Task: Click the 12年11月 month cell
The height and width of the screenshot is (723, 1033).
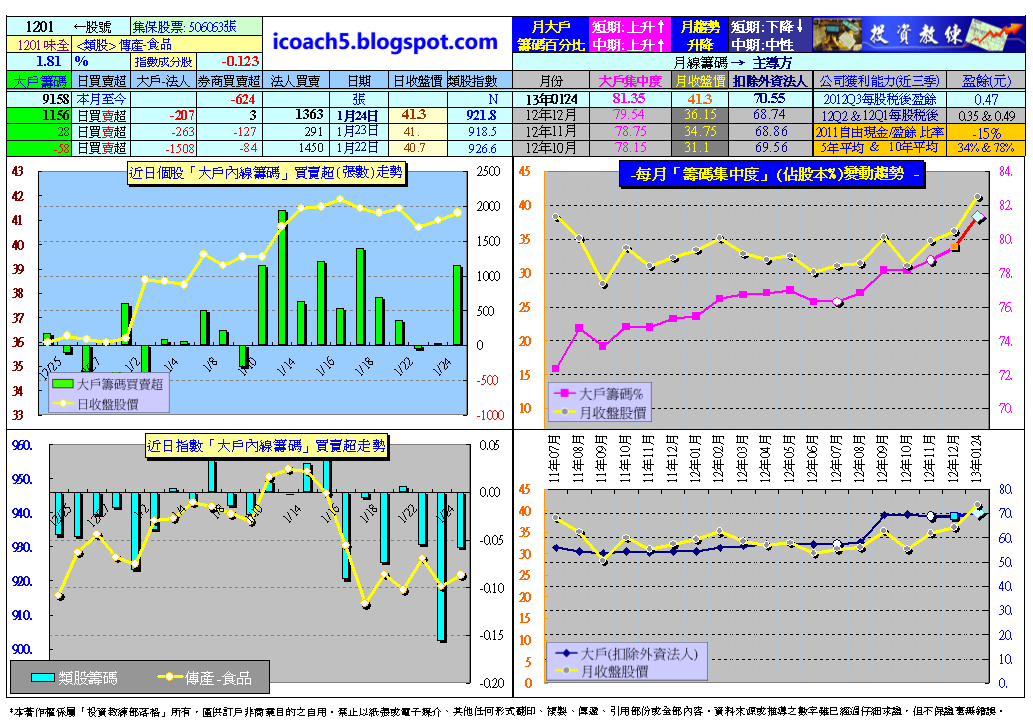Action: coord(551,131)
